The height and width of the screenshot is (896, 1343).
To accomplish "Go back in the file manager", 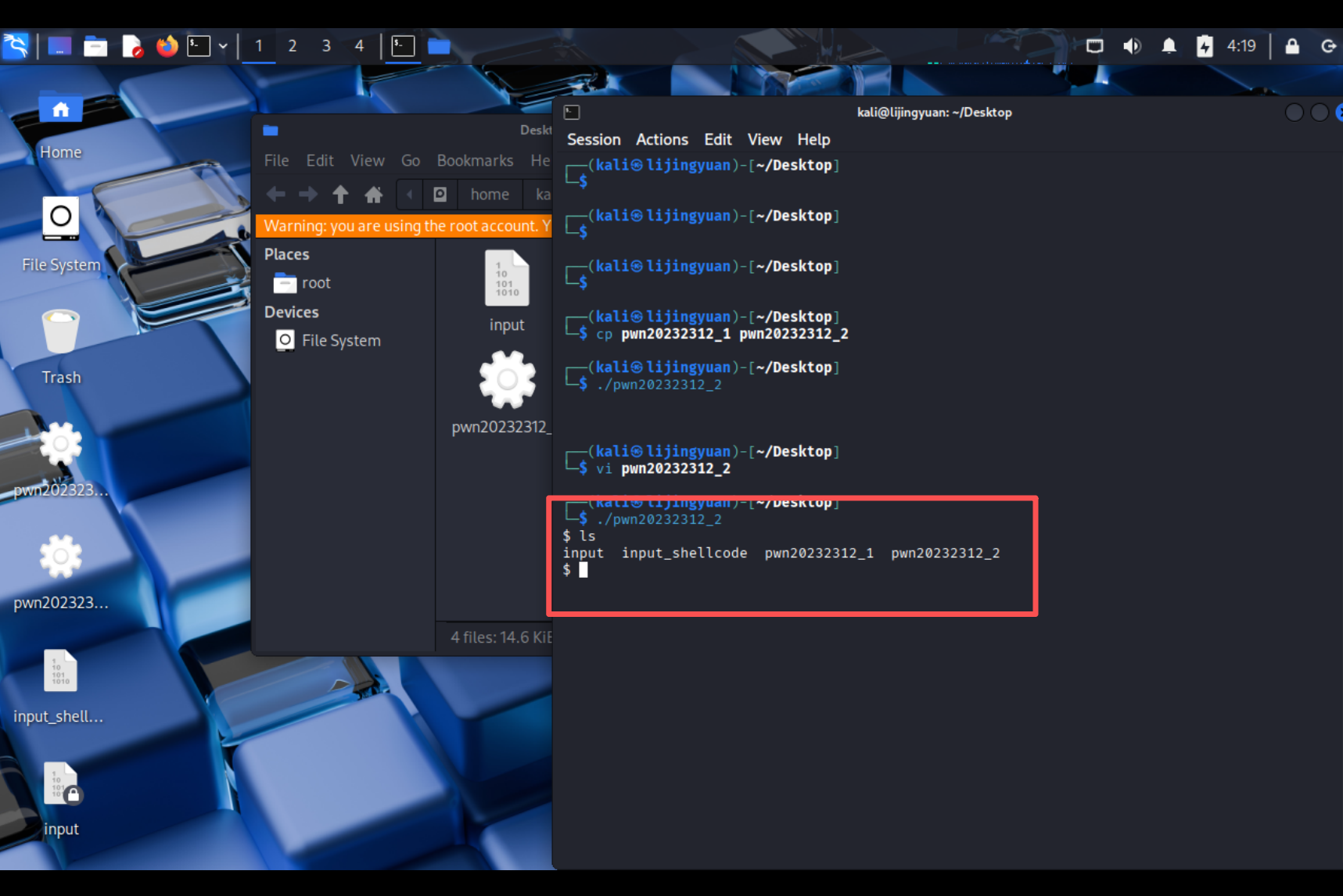I will 275,194.
